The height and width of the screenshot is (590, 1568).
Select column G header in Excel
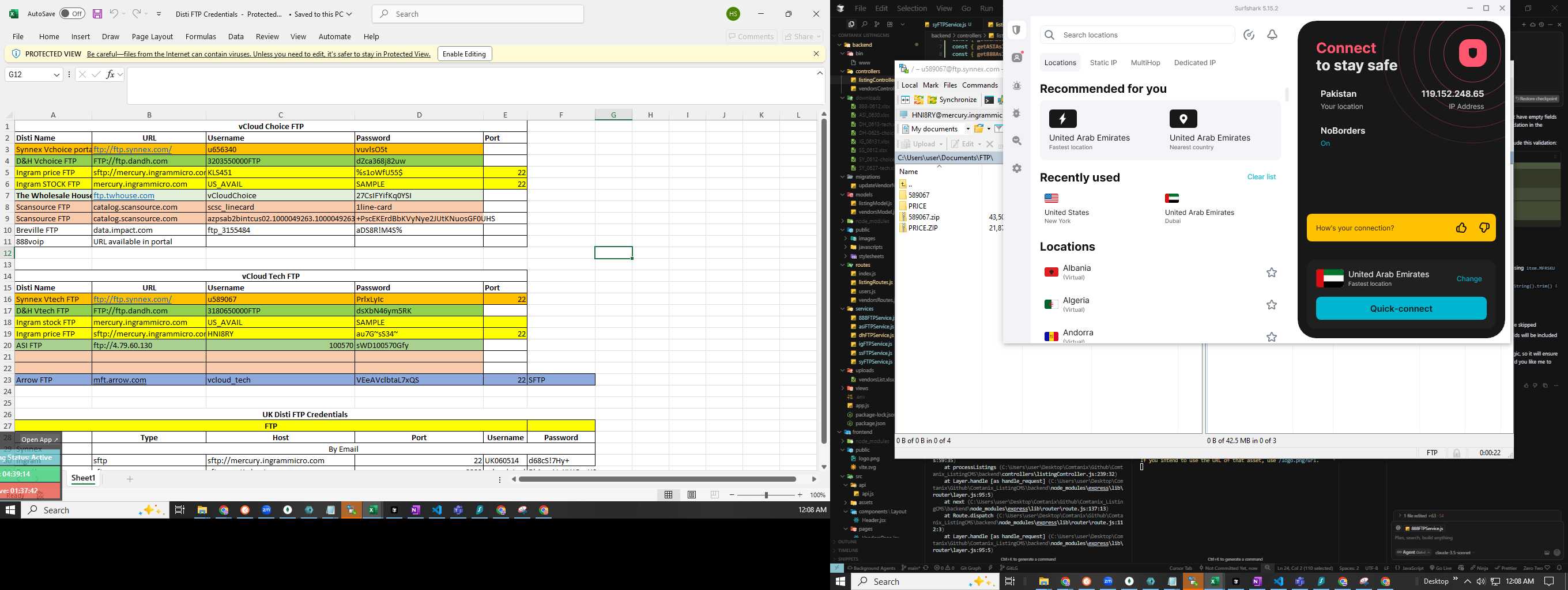[613, 114]
